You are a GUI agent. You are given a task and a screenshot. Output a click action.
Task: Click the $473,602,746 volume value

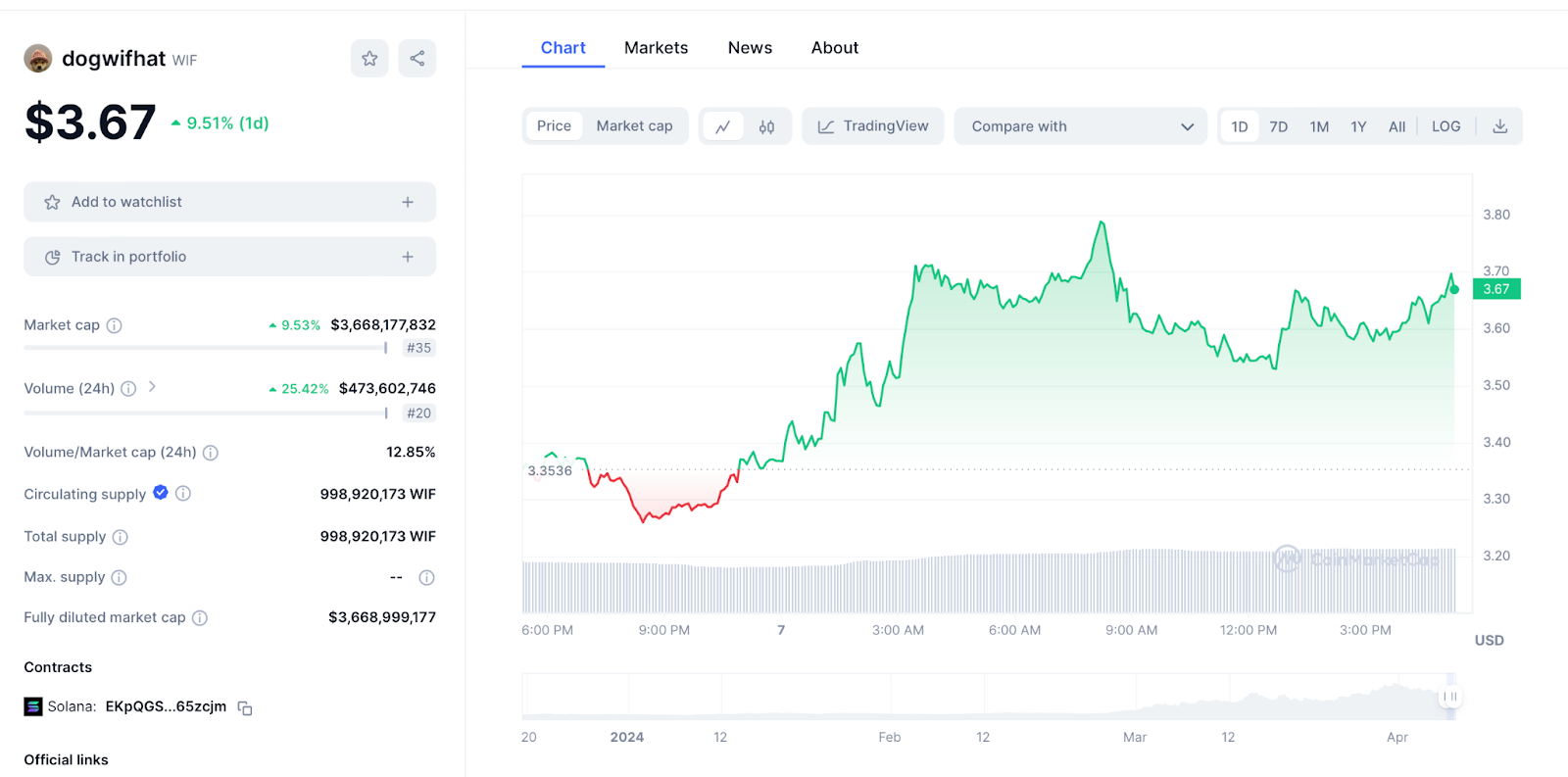[x=387, y=389]
